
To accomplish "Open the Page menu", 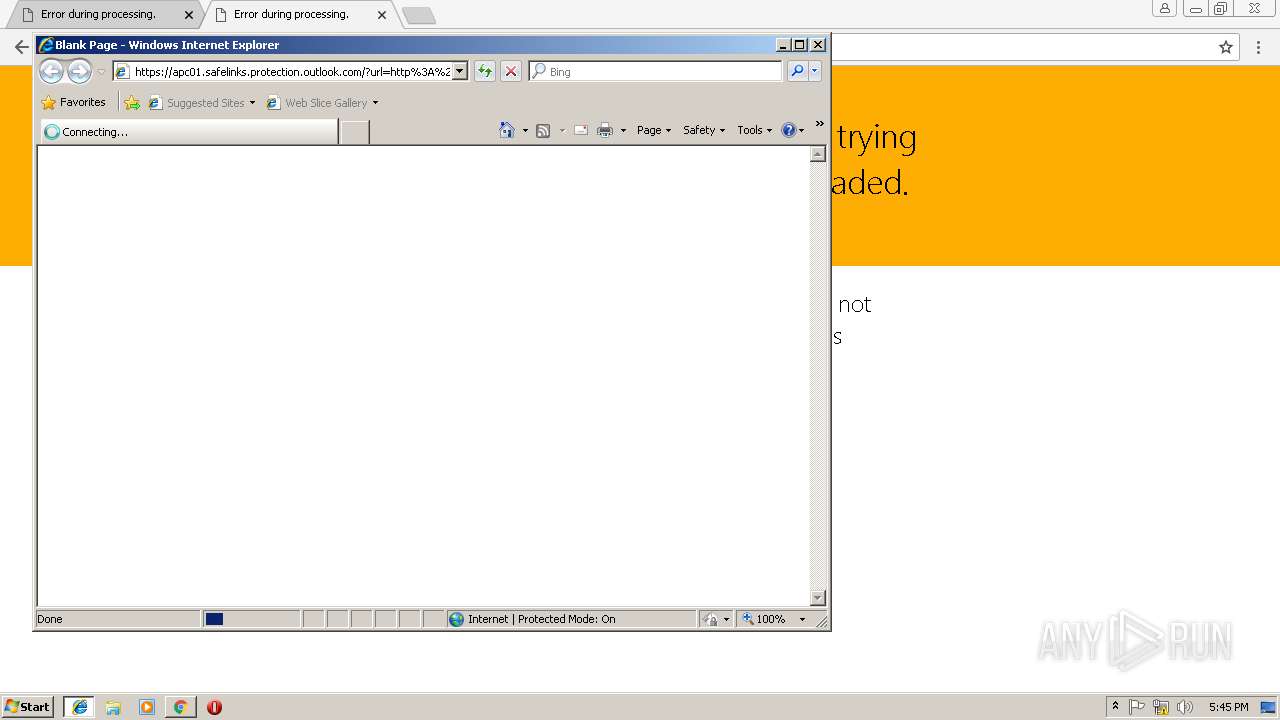I will pos(654,130).
